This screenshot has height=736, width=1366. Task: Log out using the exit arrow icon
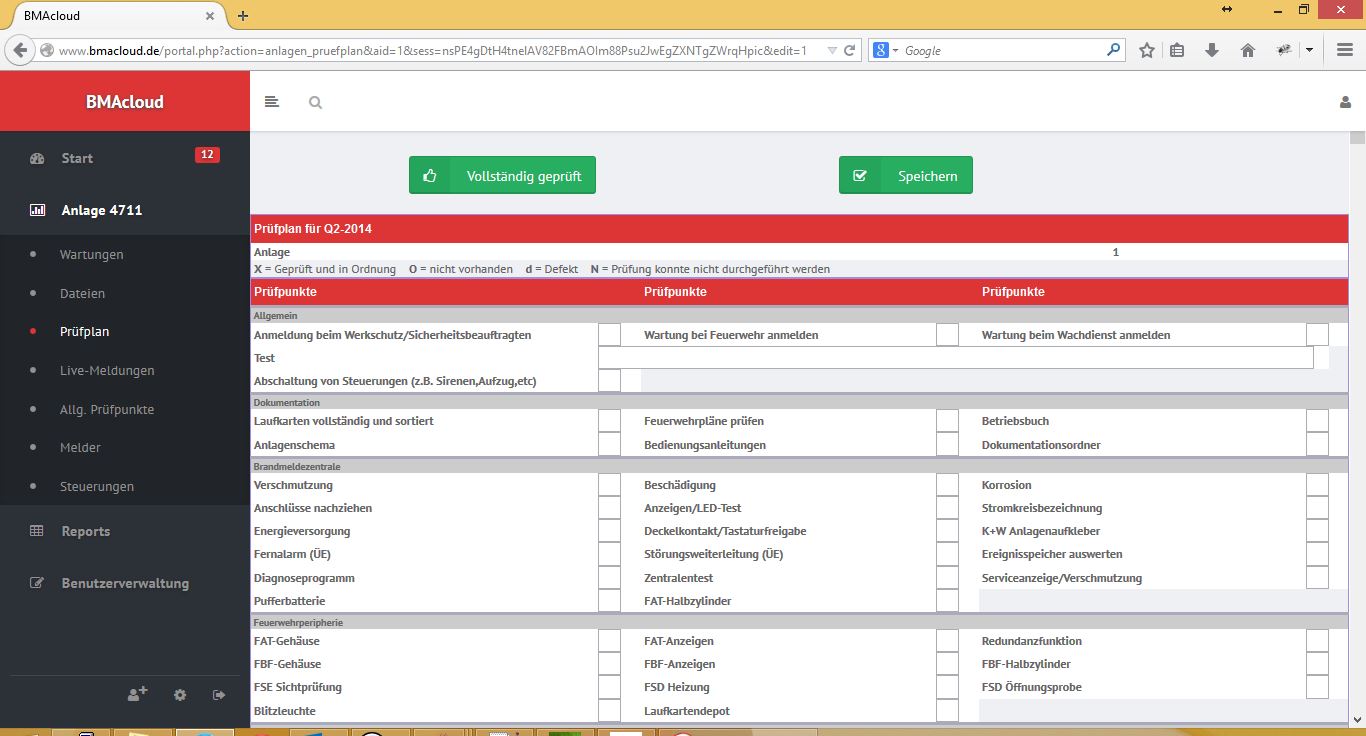pos(218,694)
